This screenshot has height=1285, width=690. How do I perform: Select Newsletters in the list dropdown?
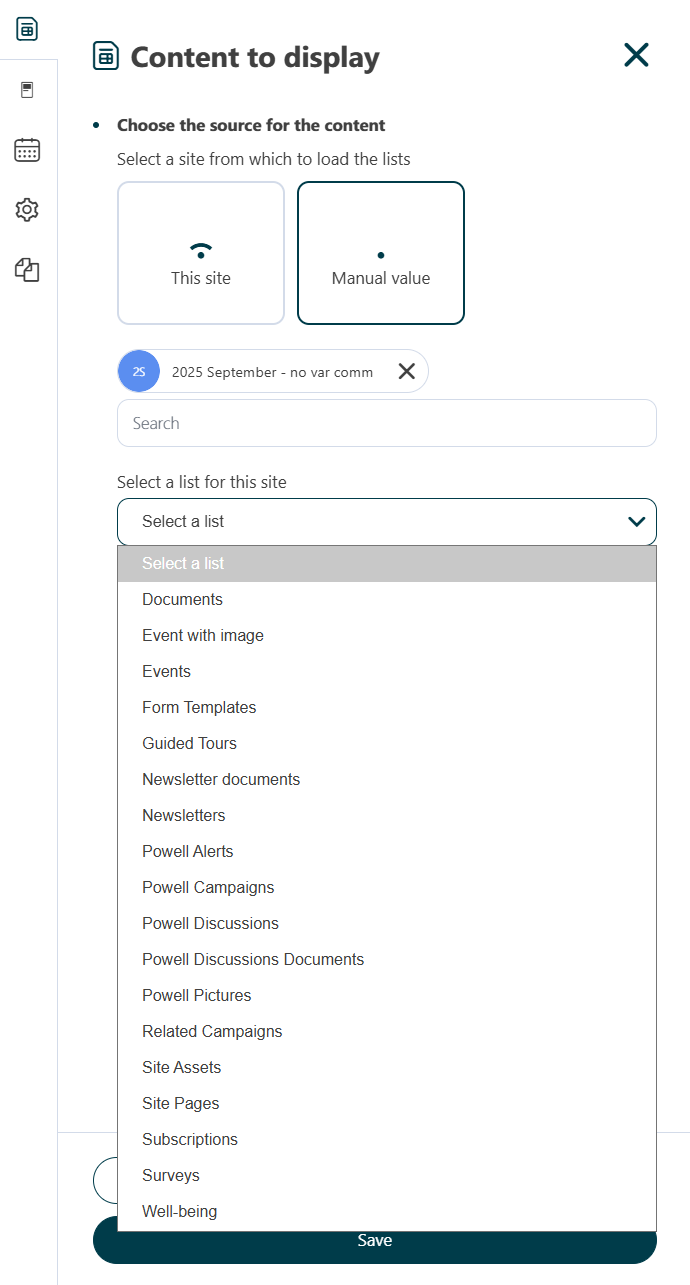[x=184, y=815]
